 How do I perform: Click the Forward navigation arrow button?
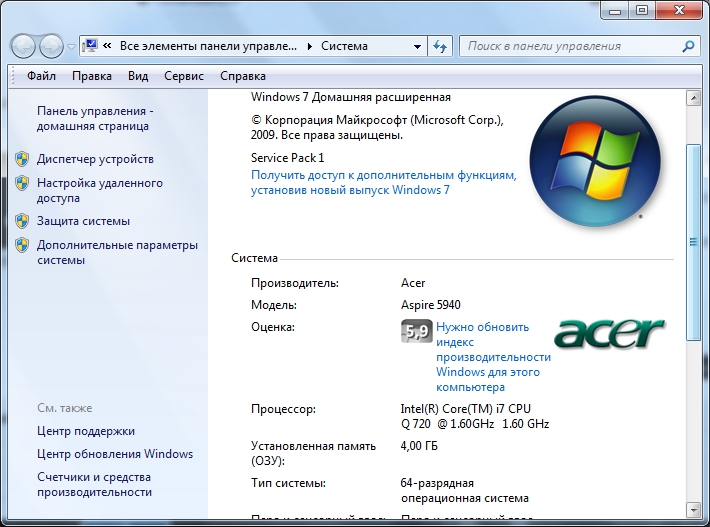[50, 46]
